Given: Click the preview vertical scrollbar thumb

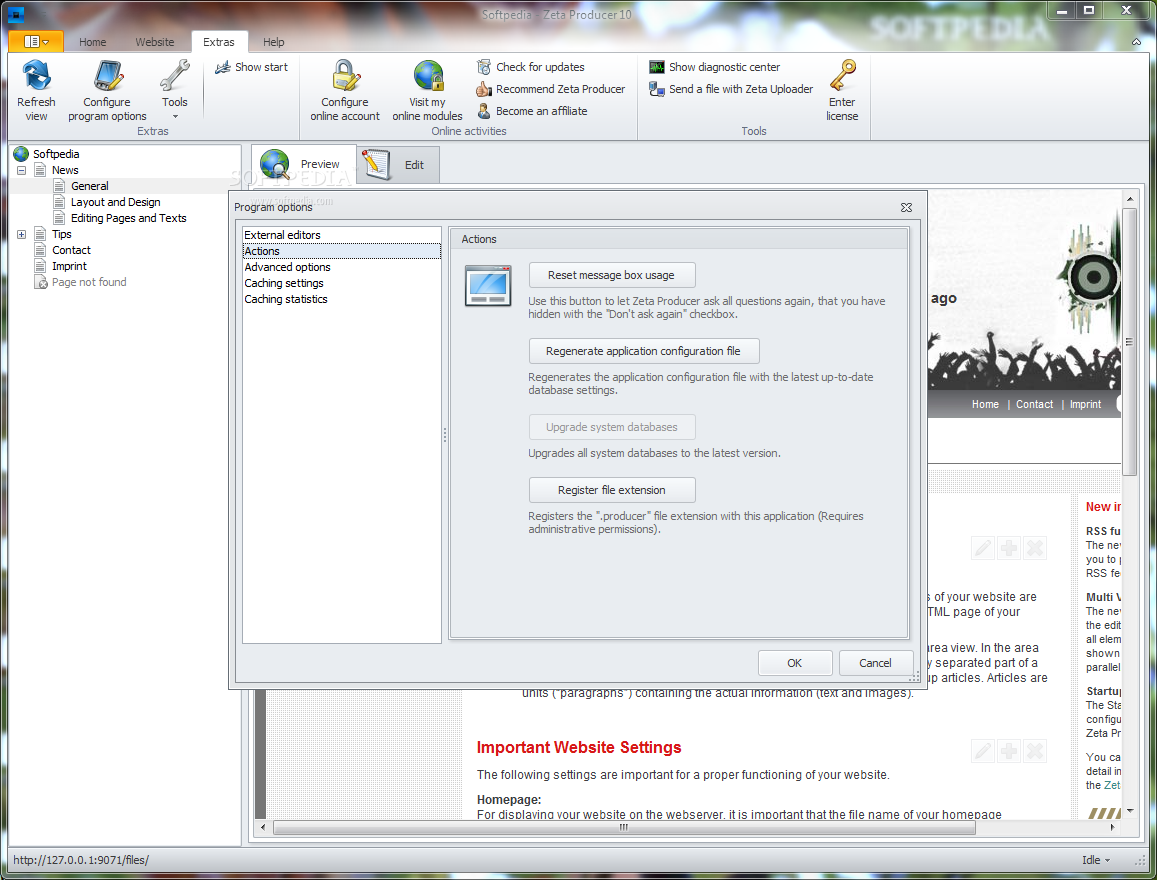Looking at the screenshot, I should click(x=1129, y=342).
